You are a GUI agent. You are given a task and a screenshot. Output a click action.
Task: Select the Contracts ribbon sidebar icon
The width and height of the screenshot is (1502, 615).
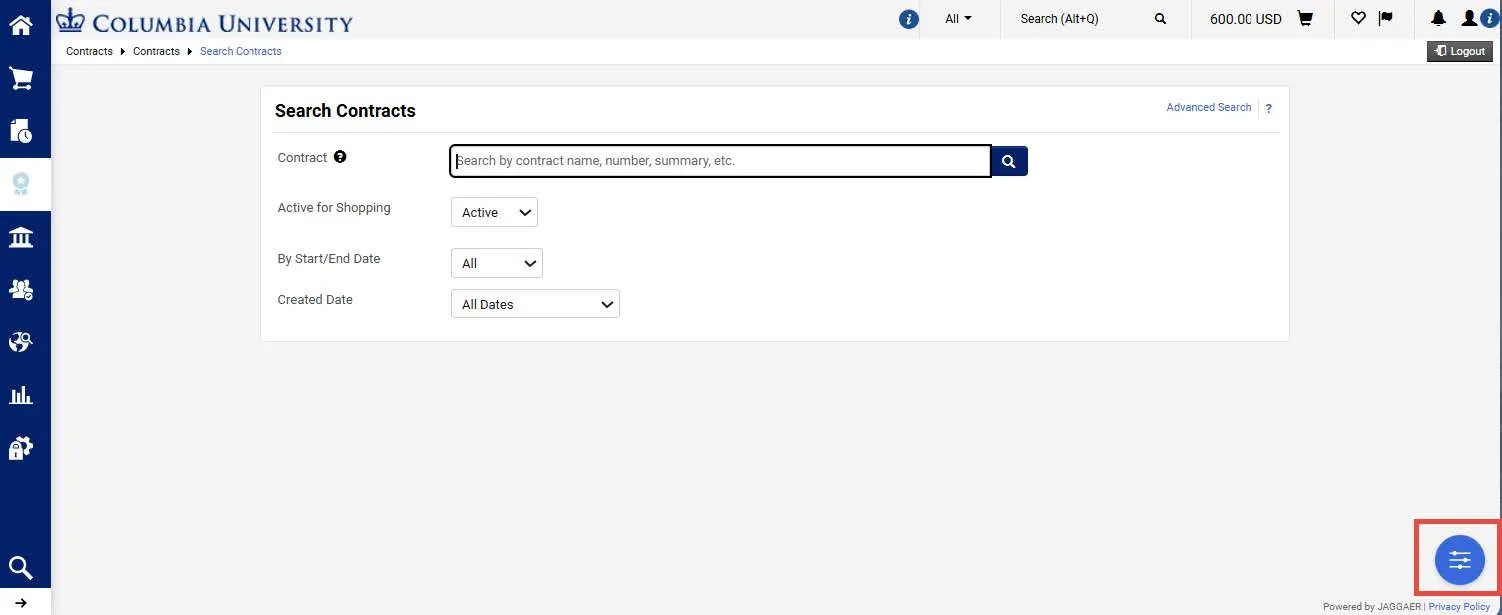21,184
